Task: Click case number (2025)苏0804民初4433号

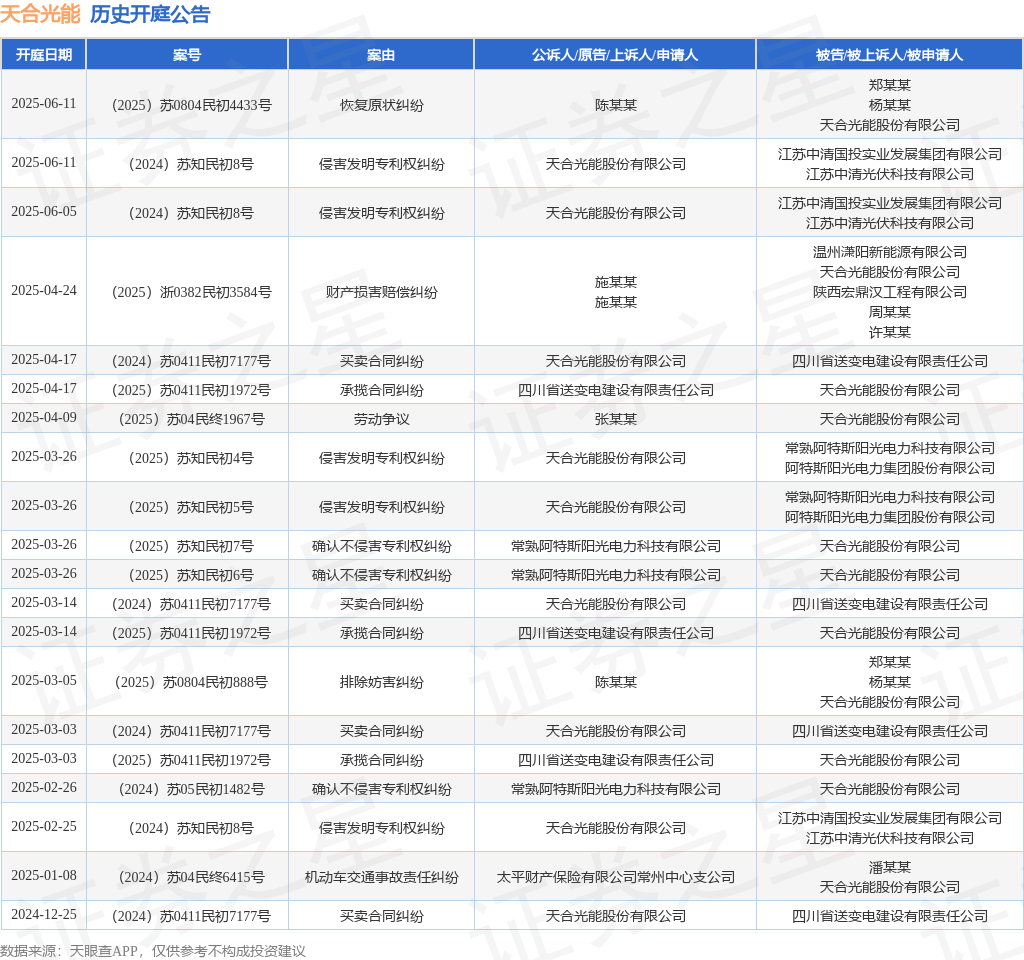Action: pyautogui.click(x=191, y=105)
